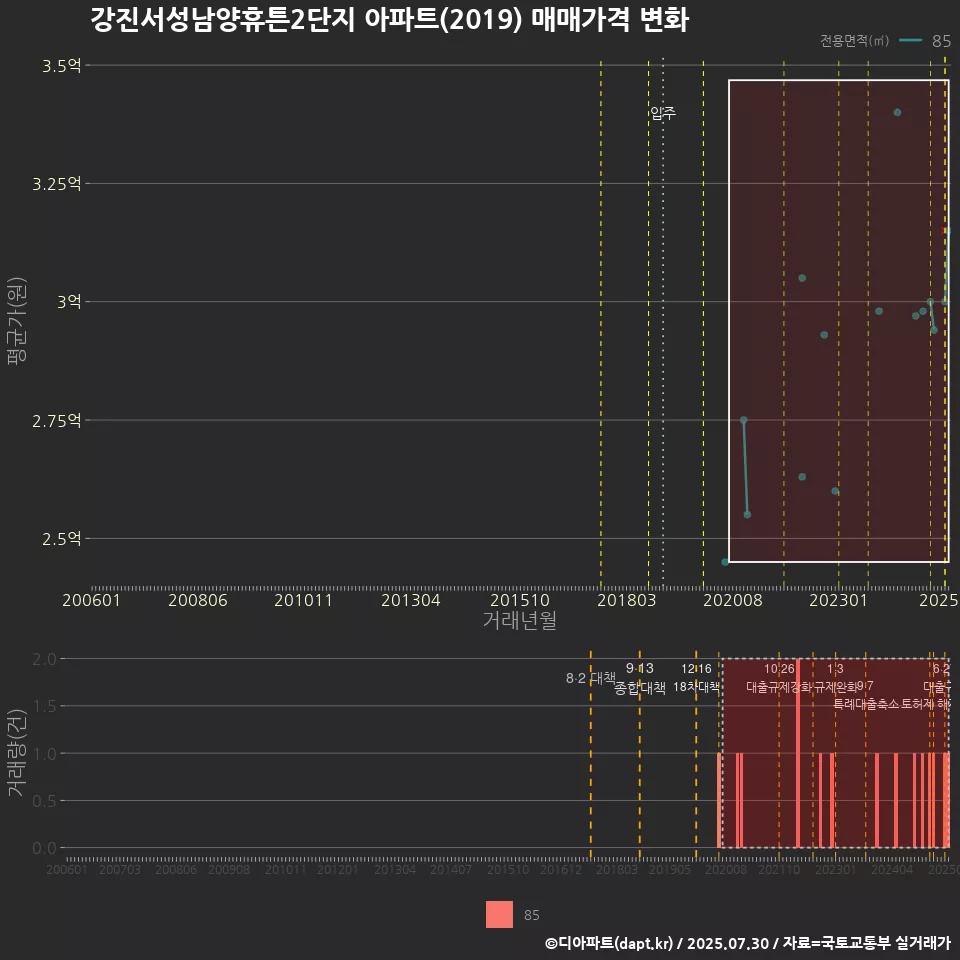The image size is (960, 960).
Task: Click the 201510 label on the price chart axis
Action: 520,600
